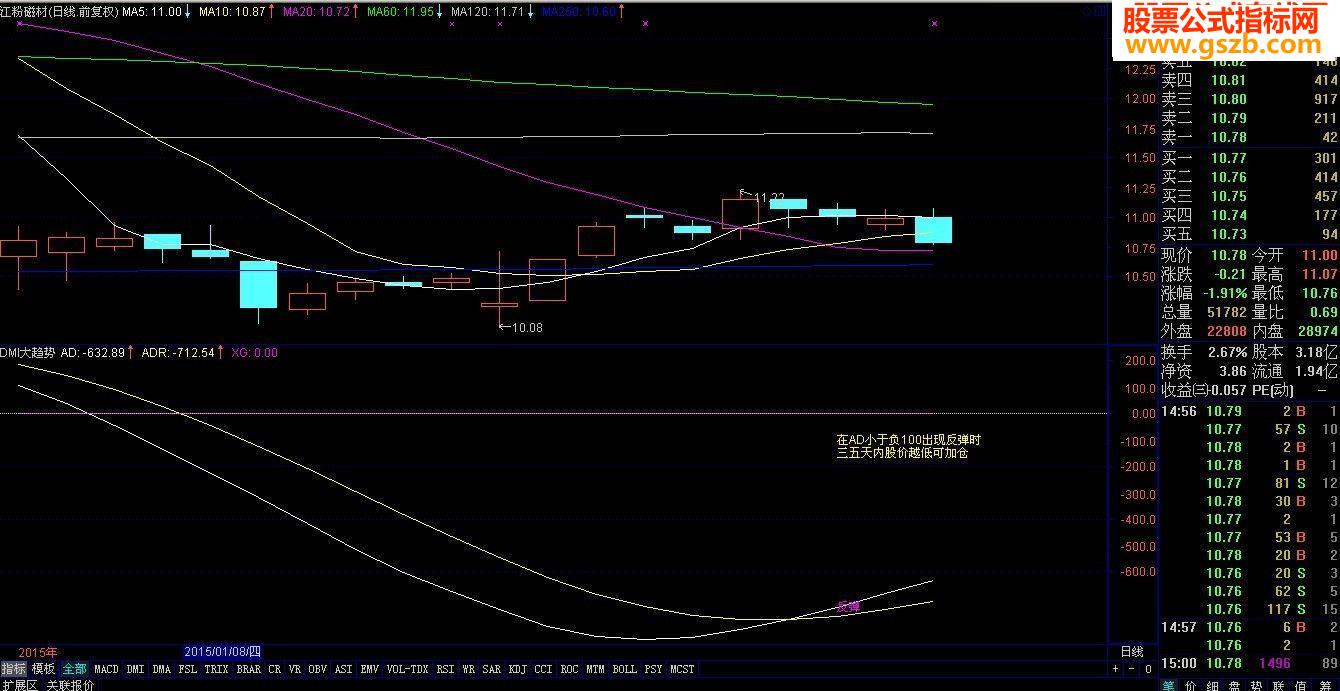Open the 扩展区 extension area
The width and height of the screenshot is (1340, 691).
[x=20, y=685]
